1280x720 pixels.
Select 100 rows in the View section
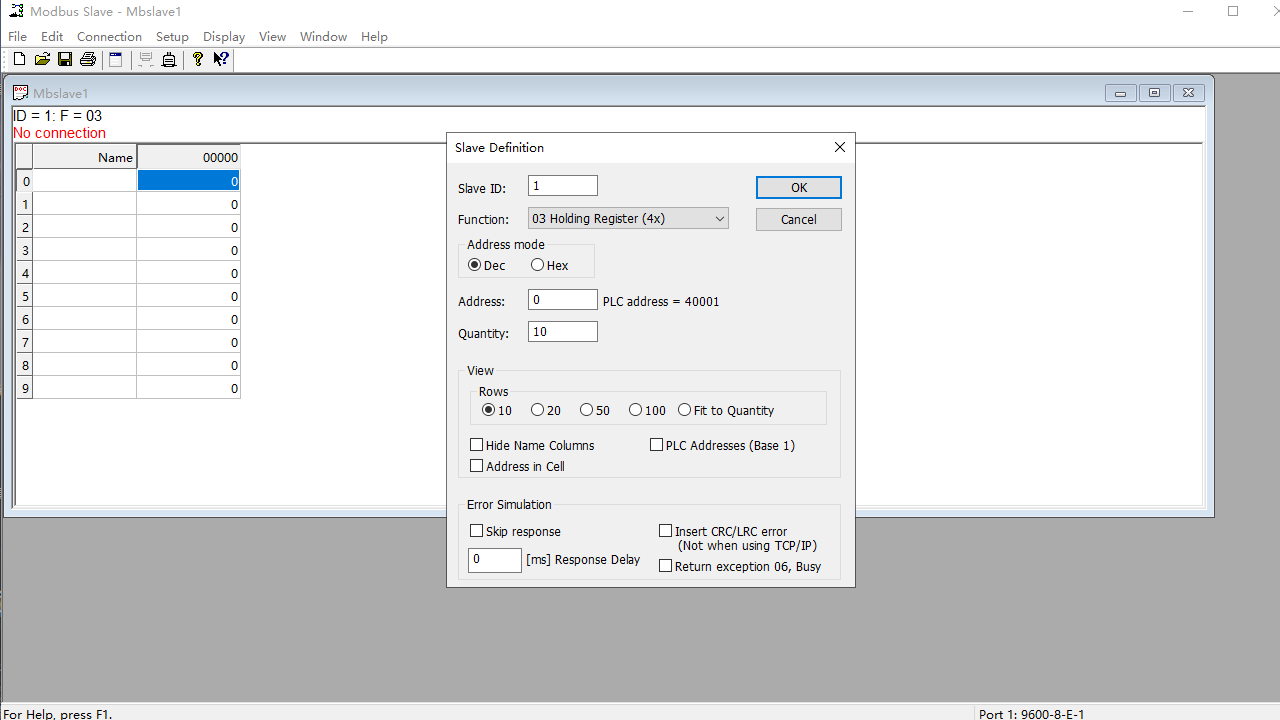point(635,410)
